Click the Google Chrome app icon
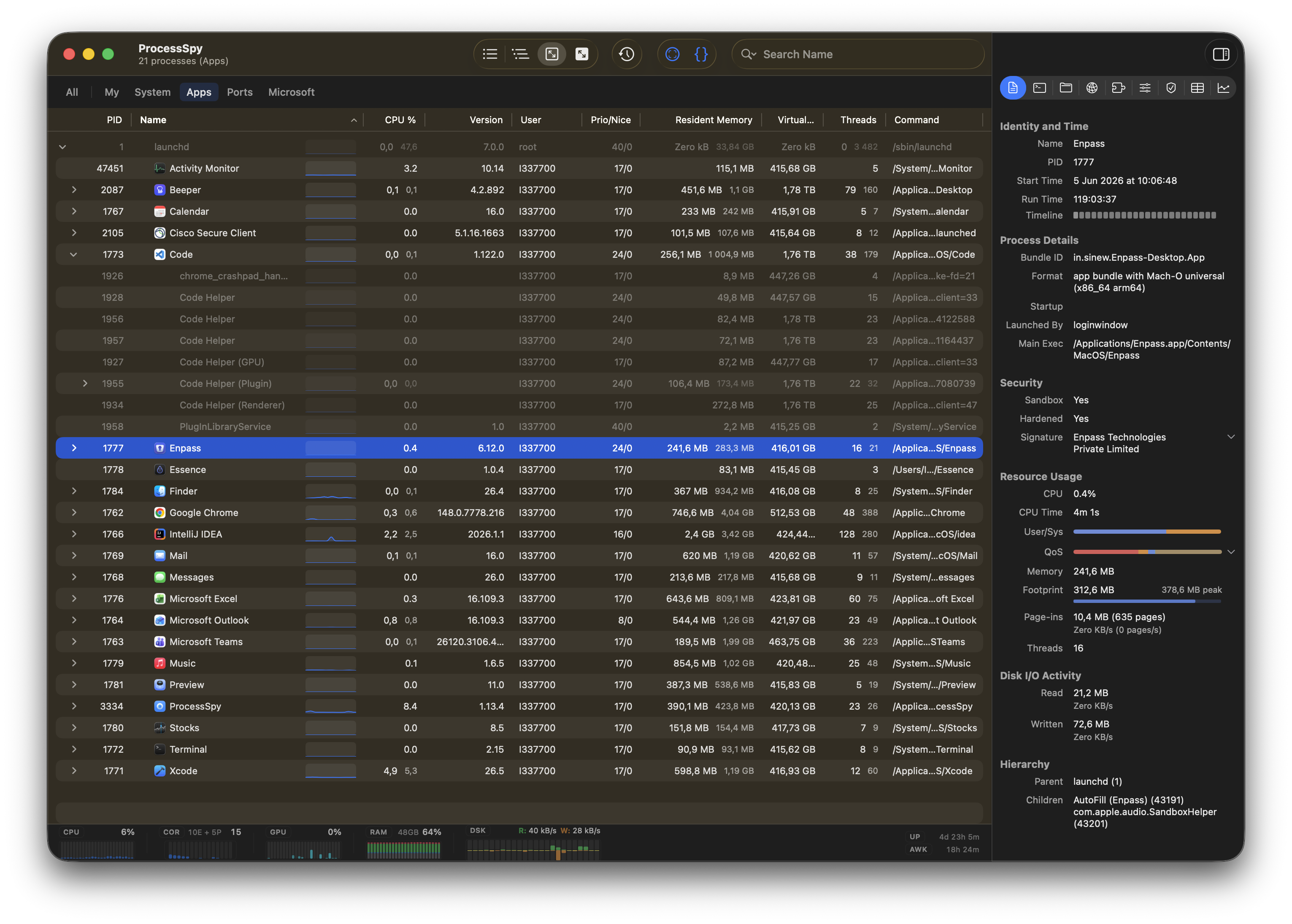 (x=160, y=513)
